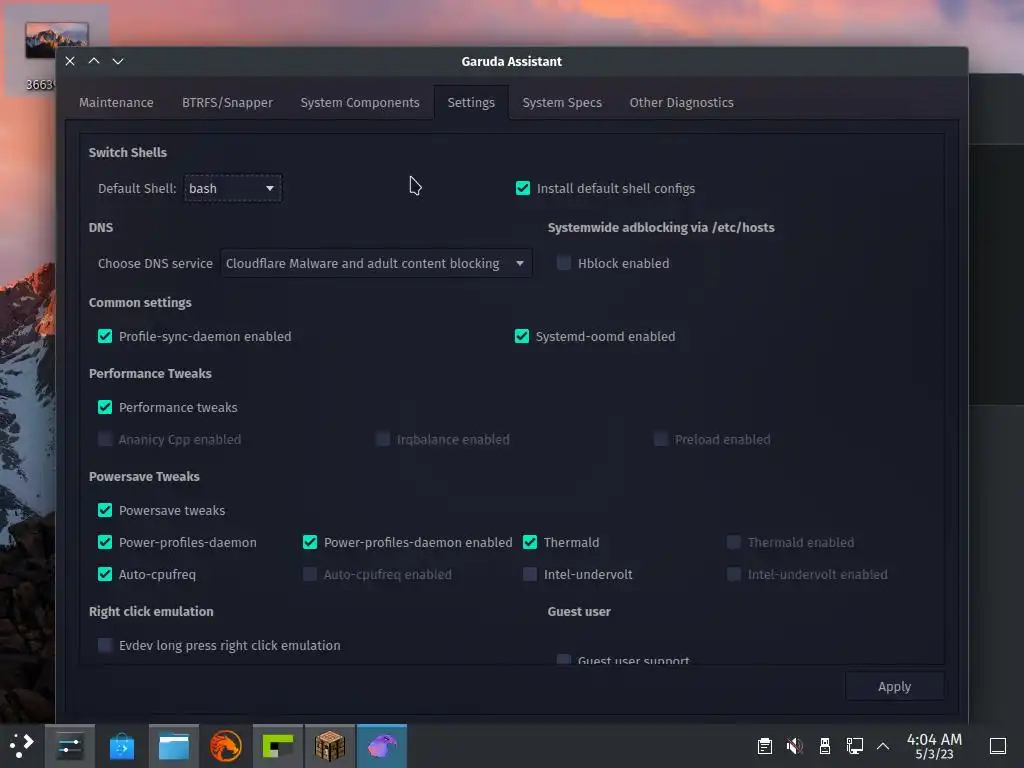Click the Apply button

895,686
